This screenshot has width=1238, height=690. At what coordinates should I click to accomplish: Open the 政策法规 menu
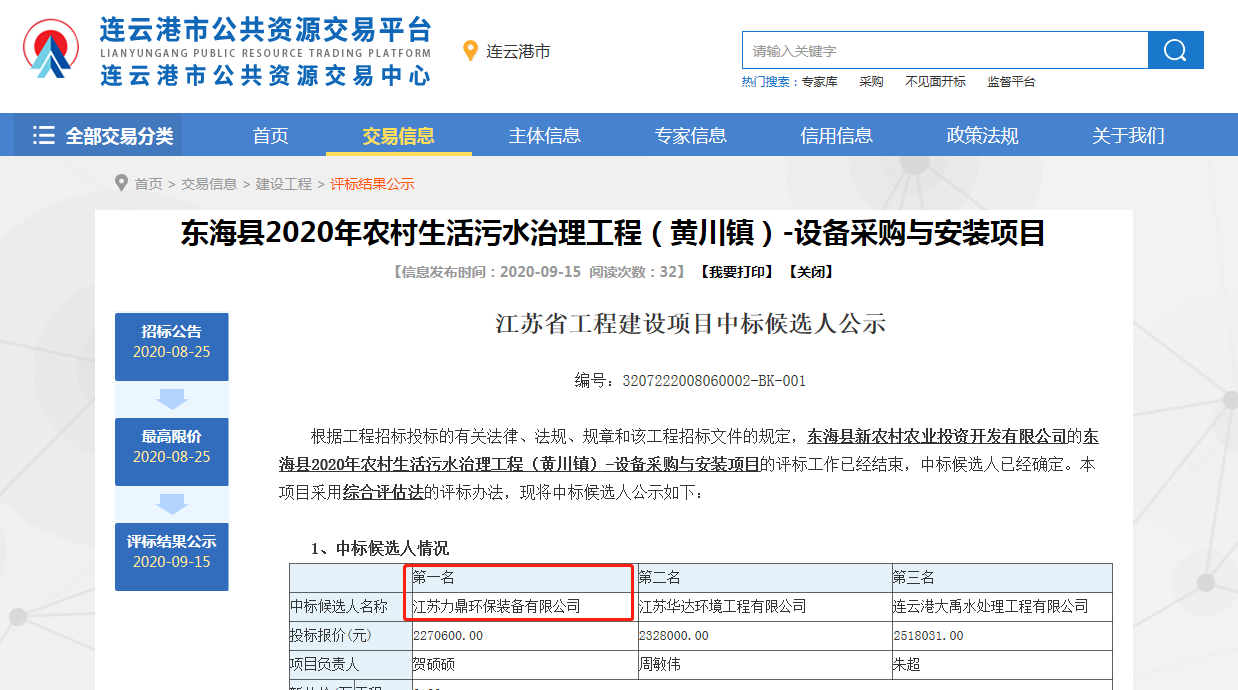(x=982, y=133)
